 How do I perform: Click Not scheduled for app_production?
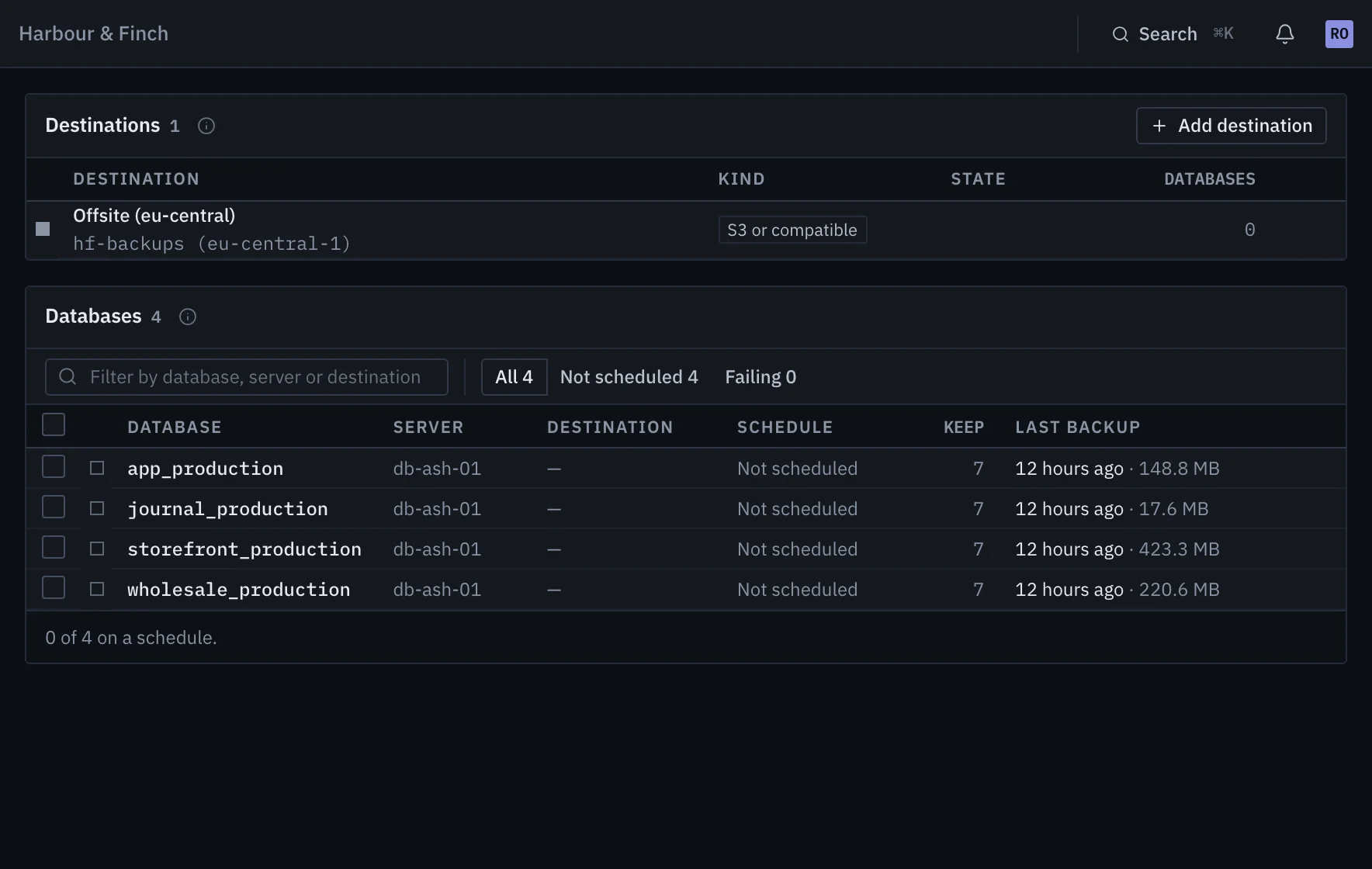click(x=797, y=469)
